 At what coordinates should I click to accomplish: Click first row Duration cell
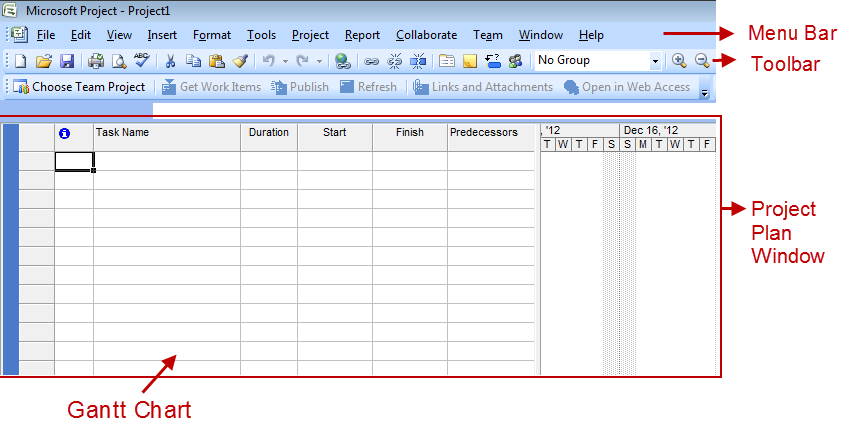[x=269, y=161]
